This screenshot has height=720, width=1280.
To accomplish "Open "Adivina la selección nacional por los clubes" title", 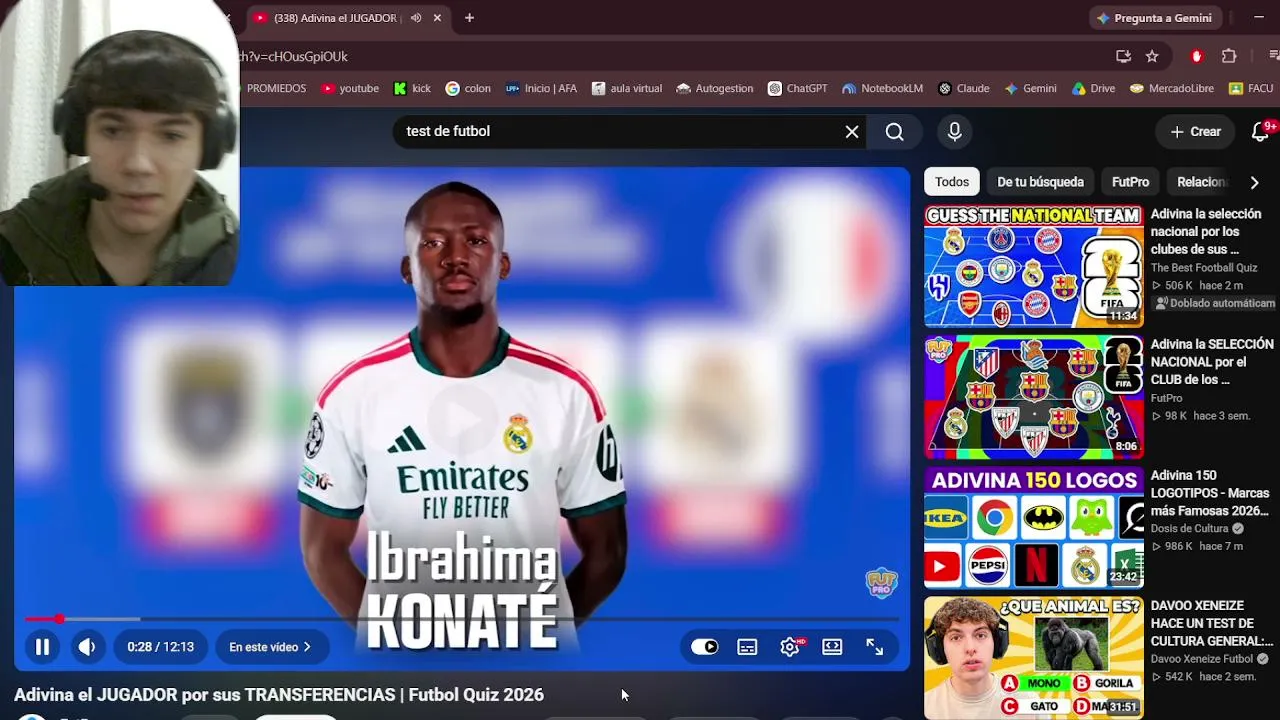I will pyautogui.click(x=1206, y=231).
